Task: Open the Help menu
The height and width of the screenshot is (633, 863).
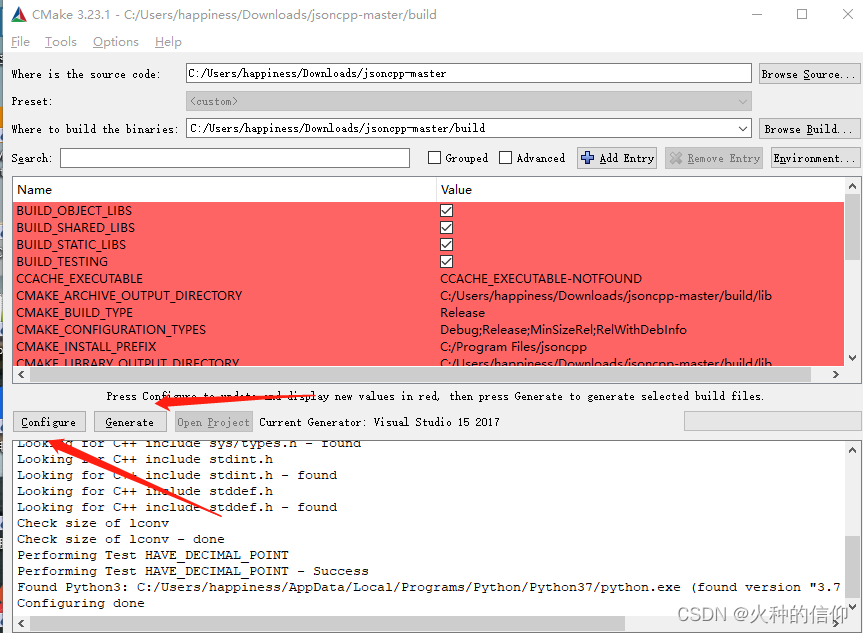Action: tap(168, 42)
